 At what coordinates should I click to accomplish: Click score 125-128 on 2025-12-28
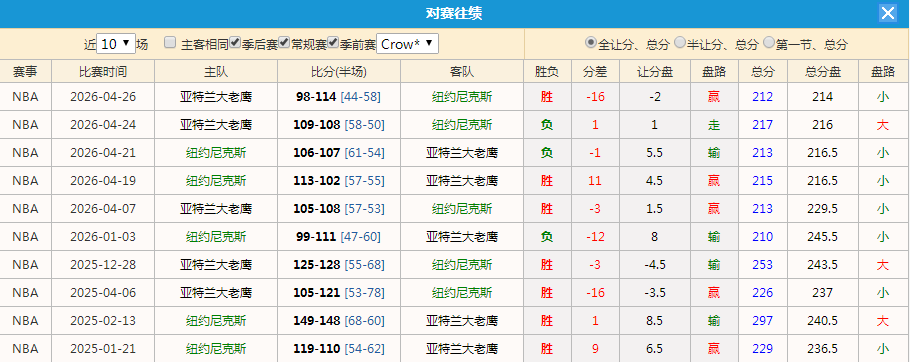(x=316, y=265)
